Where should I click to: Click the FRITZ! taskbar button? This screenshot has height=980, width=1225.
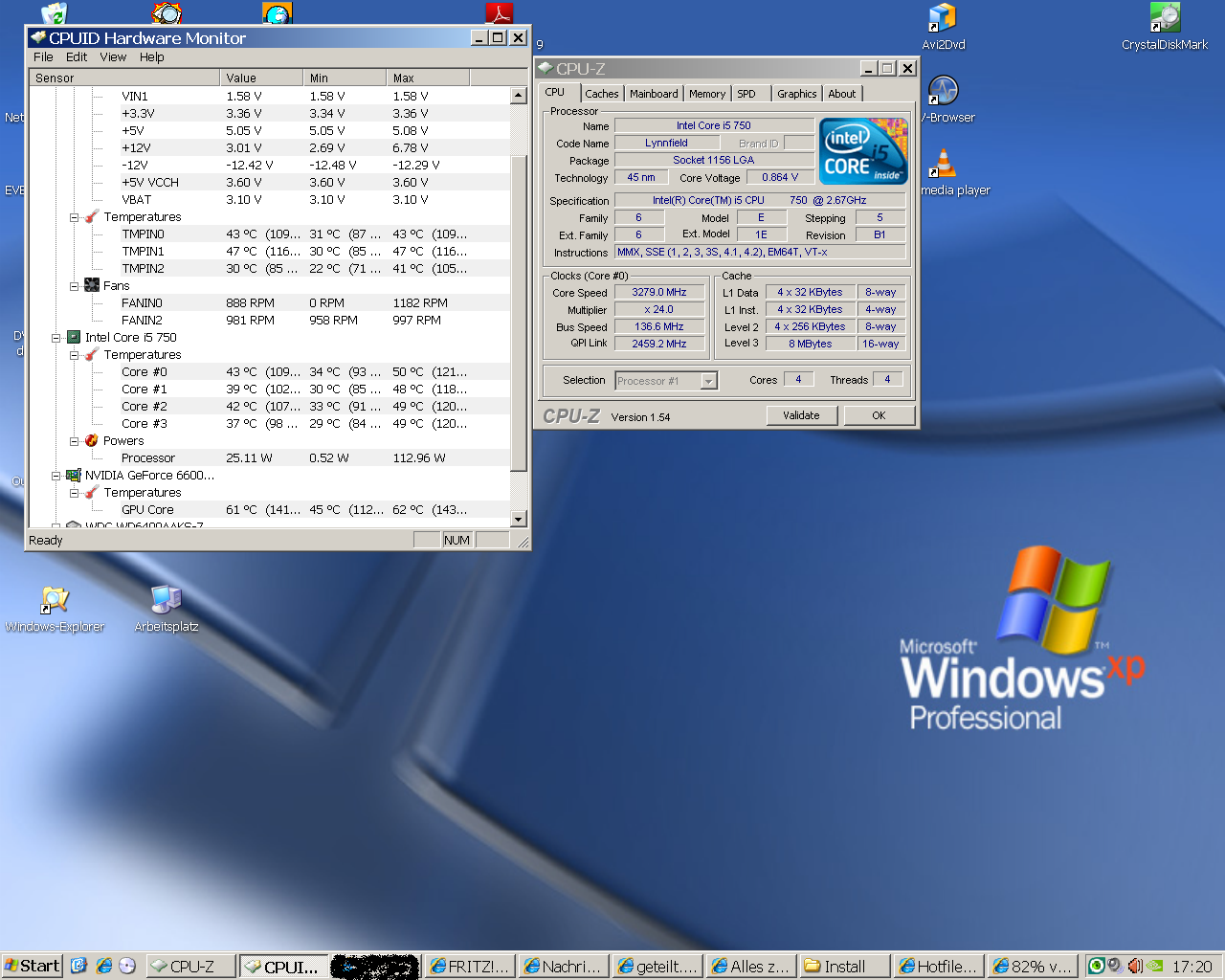(470, 967)
